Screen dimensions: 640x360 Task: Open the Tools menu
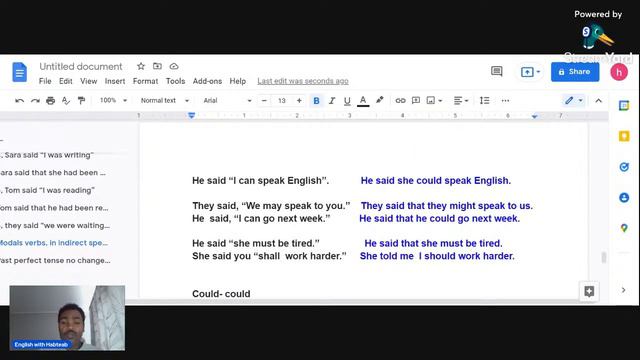point(176,81)
